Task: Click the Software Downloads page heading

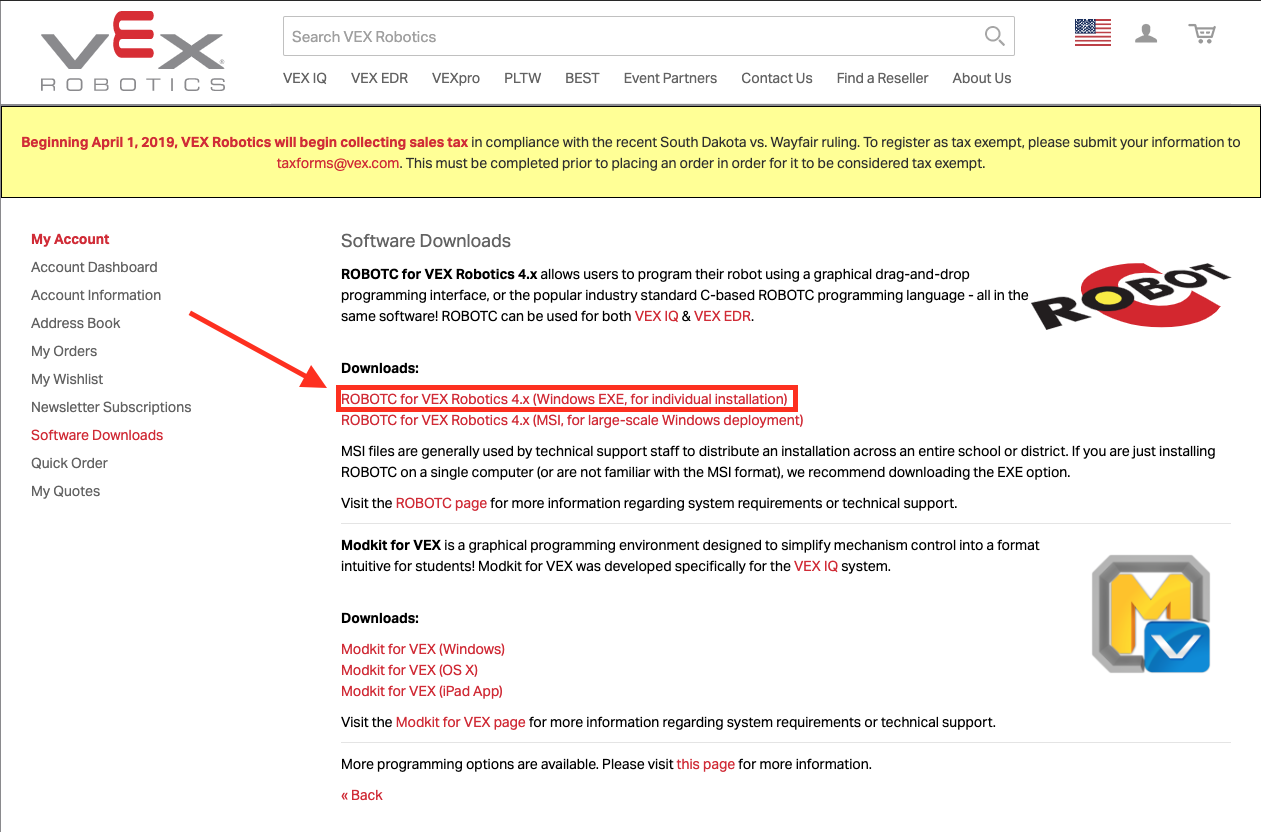Action: click(426, 241)
